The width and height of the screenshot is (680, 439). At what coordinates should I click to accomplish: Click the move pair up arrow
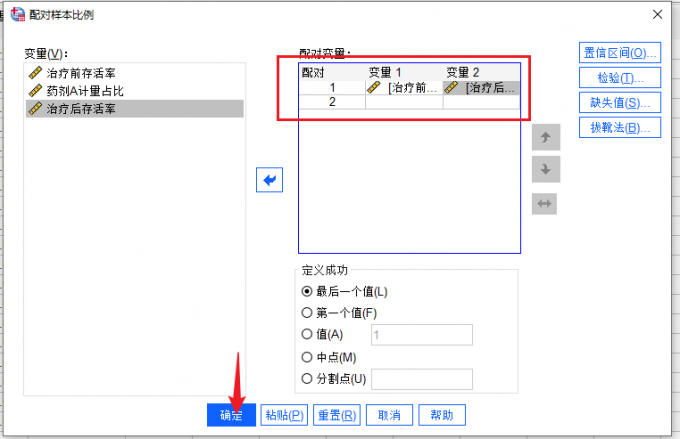(546, 137)
